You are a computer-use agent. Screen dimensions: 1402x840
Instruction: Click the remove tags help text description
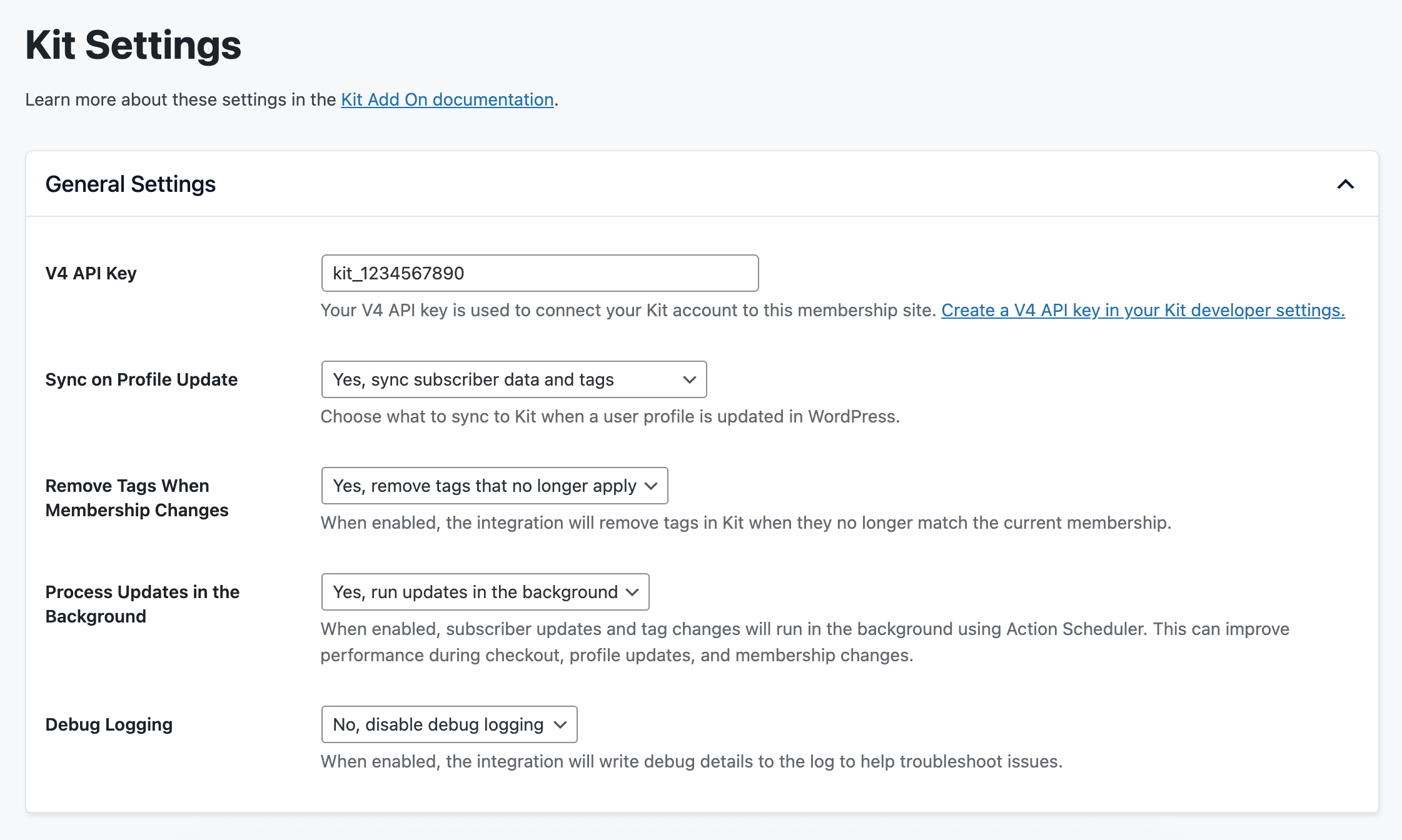tap(745, 522)
